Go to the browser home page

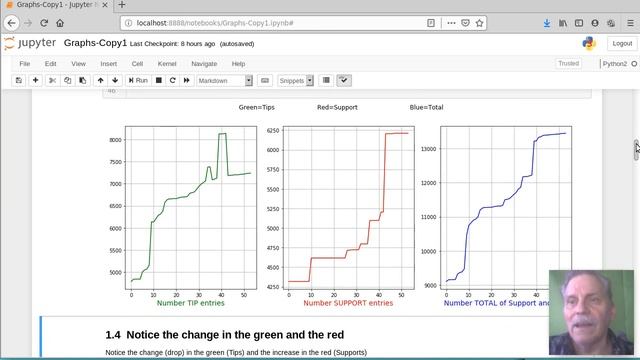(60, 23)
